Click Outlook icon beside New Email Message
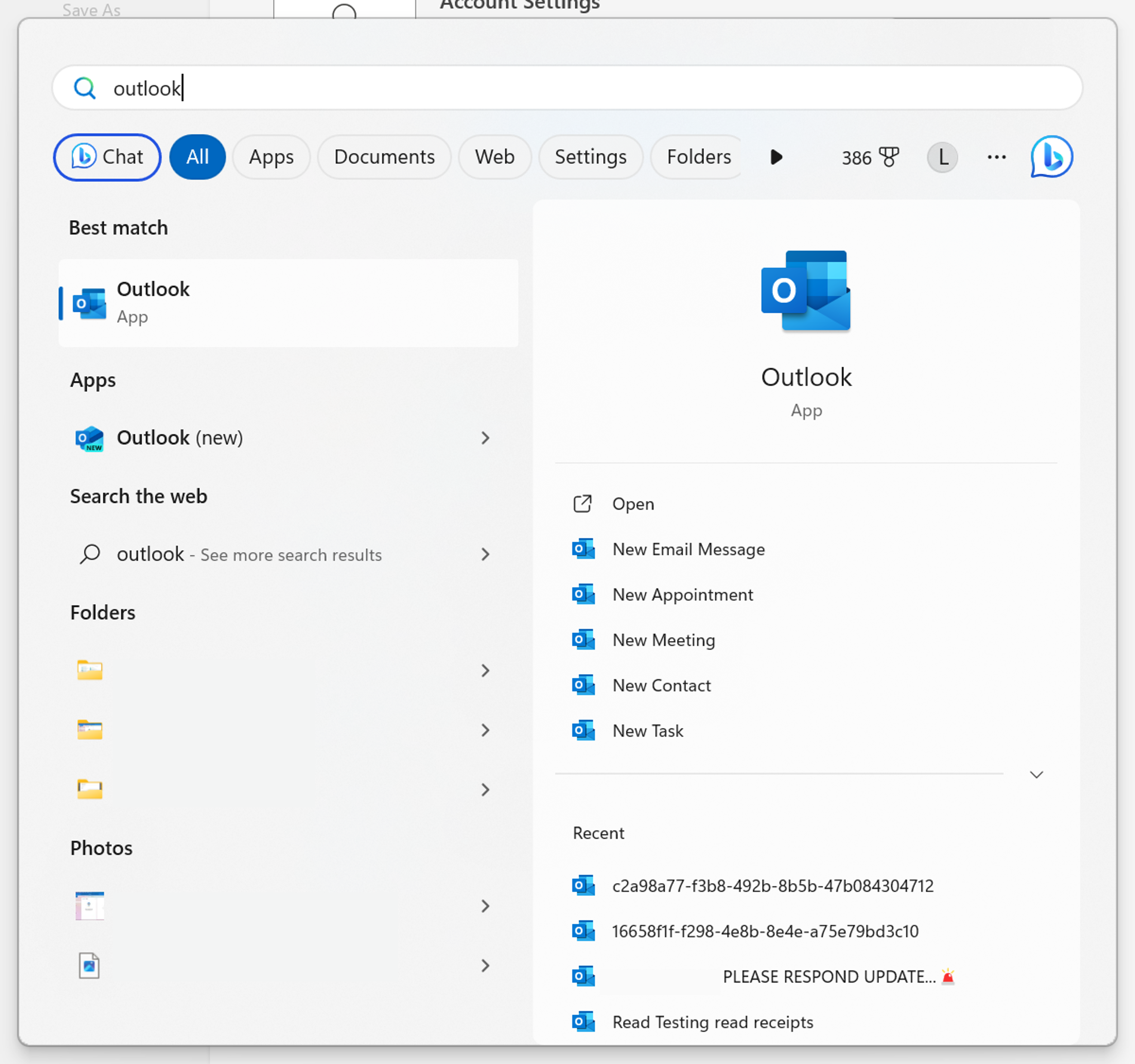 coord(583,549)
